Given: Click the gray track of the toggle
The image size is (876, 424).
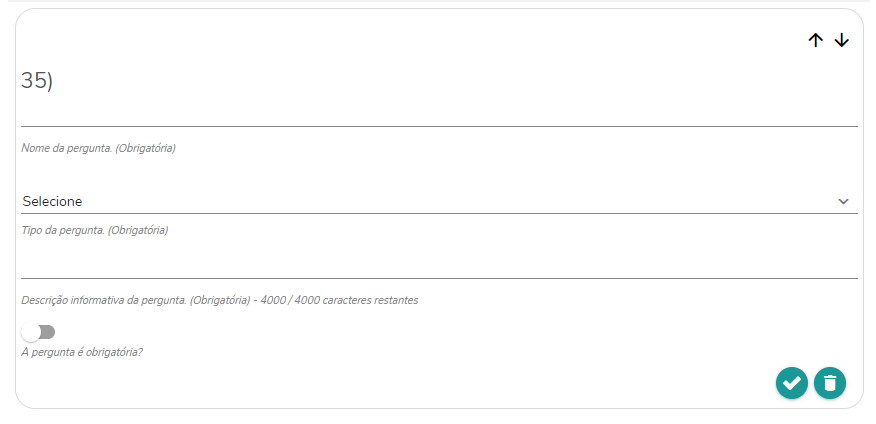Looking at the screenshot, I should pyautogui.click(x=48, y=332).
